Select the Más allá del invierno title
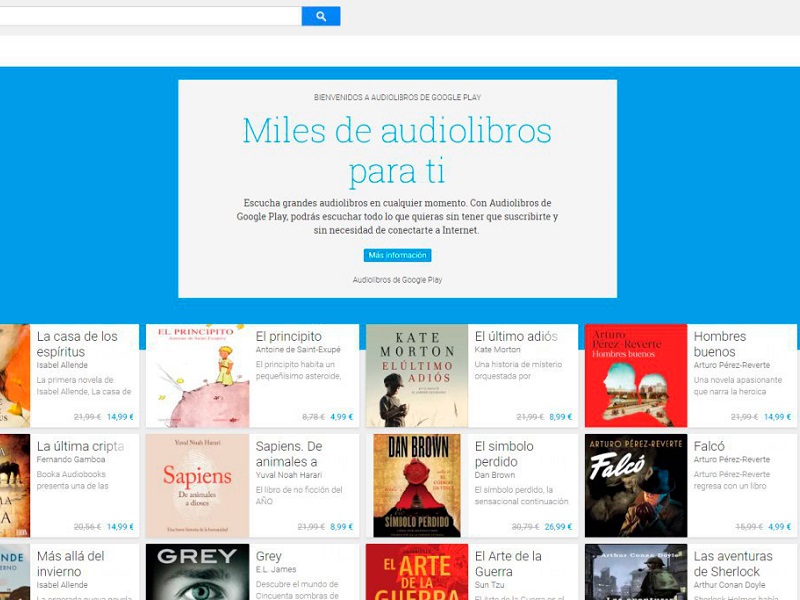Image resolution: width=800 pixels, height=600 pixels. pyautogui.click(x=70, y=564)
